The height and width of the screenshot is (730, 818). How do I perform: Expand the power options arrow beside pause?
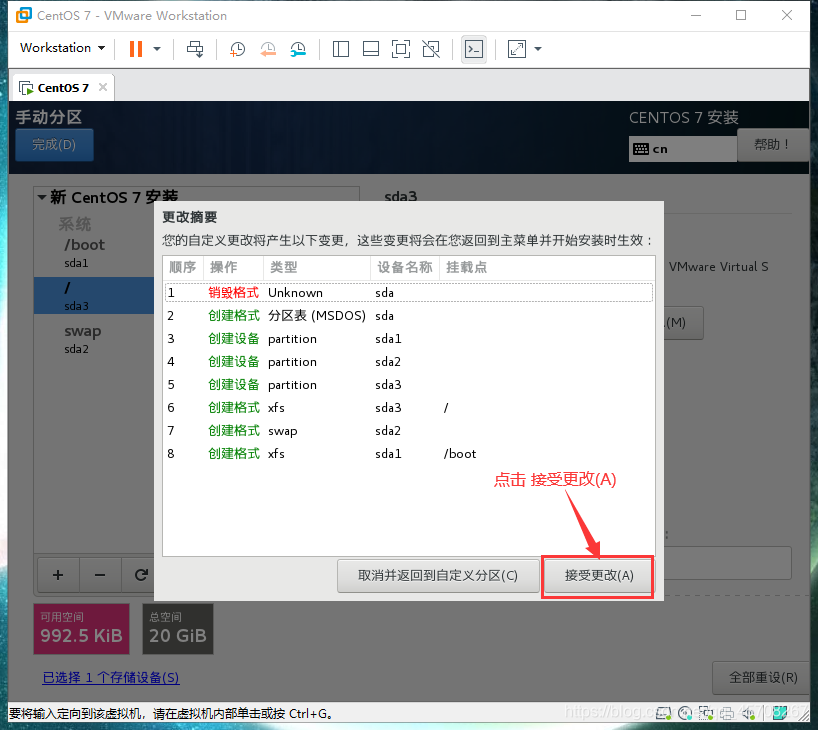coord(157,49)
